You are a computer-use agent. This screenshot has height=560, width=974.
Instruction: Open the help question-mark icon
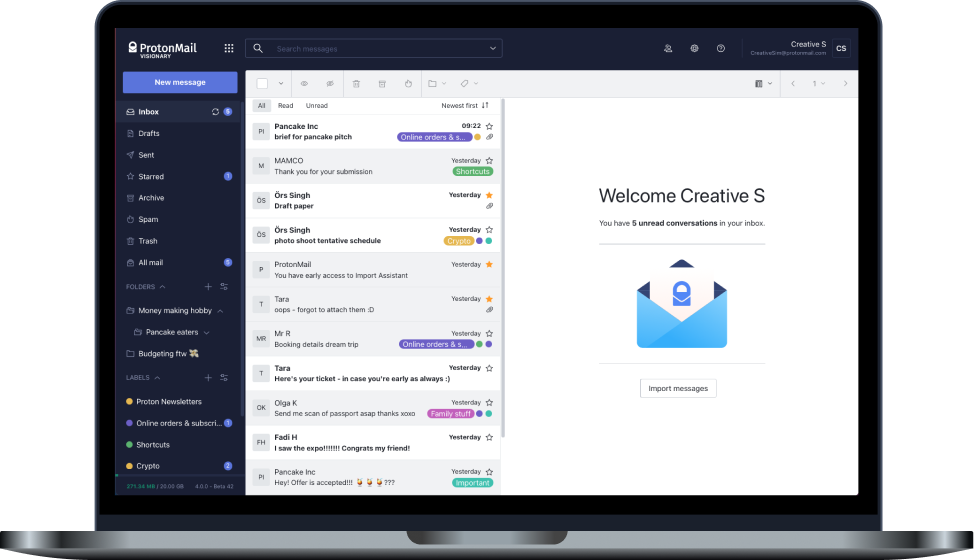[721, 48]
